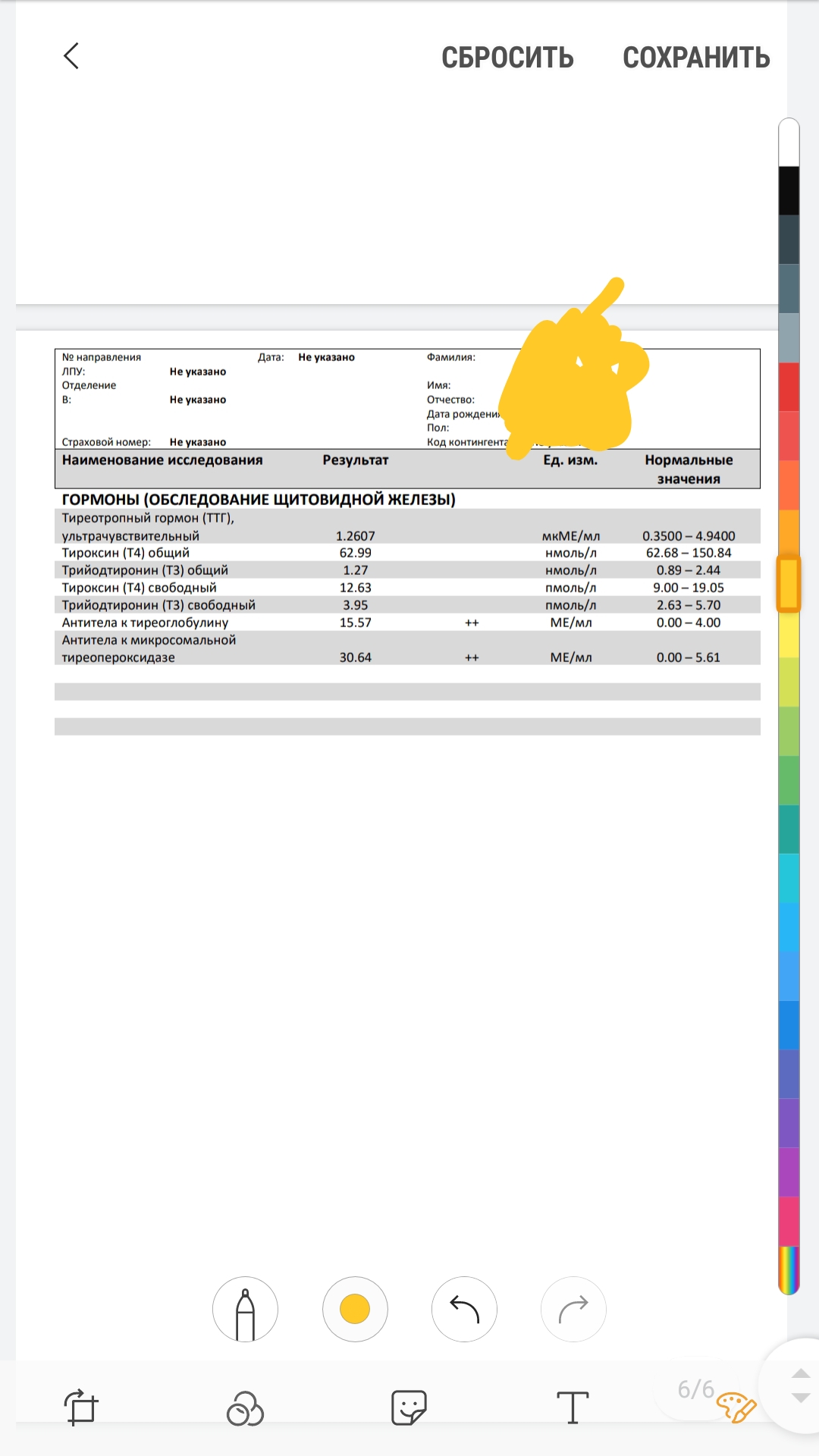This screenshot has height=1456, width=819.
Task: Pick black in the color strip
Action: click(789, 190)
